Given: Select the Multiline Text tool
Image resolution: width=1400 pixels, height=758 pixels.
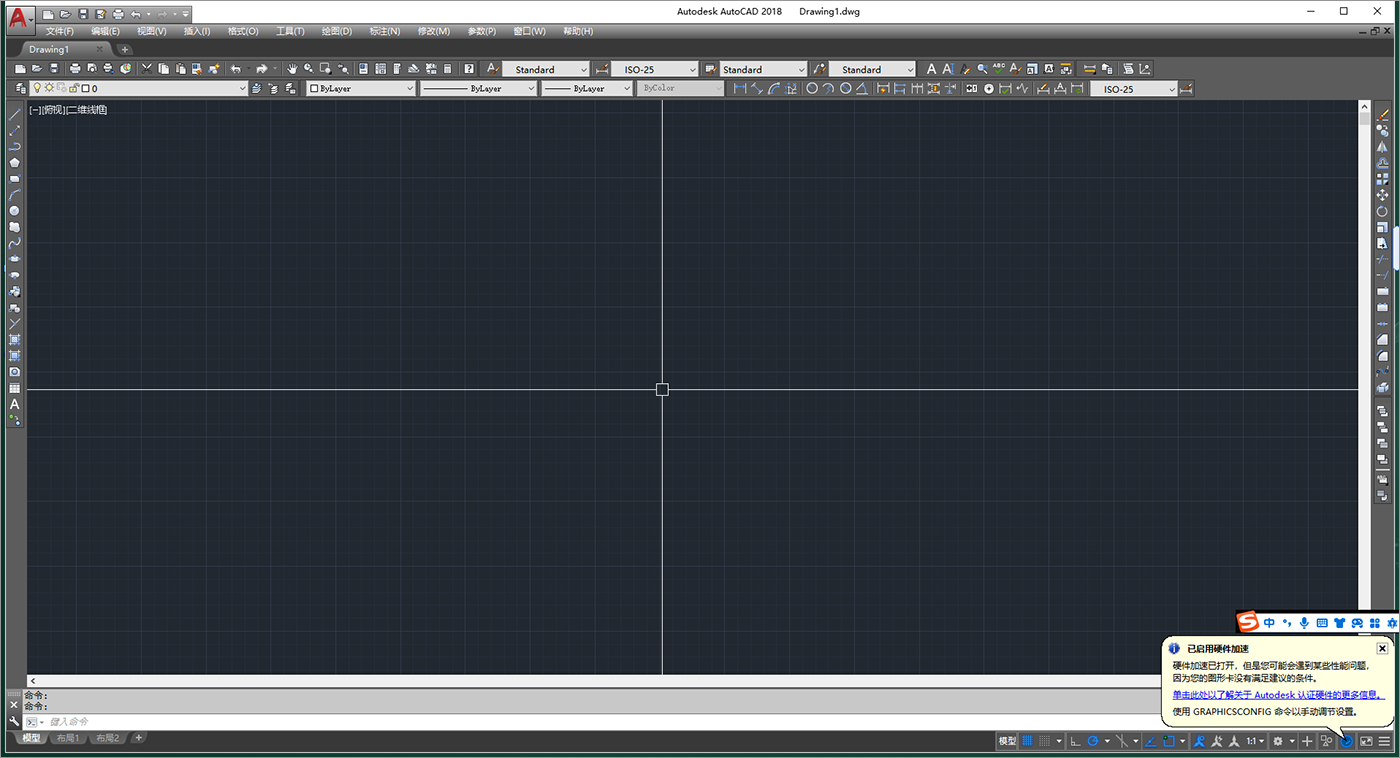Looking at the screenshot, I should (x=14, y=404).
